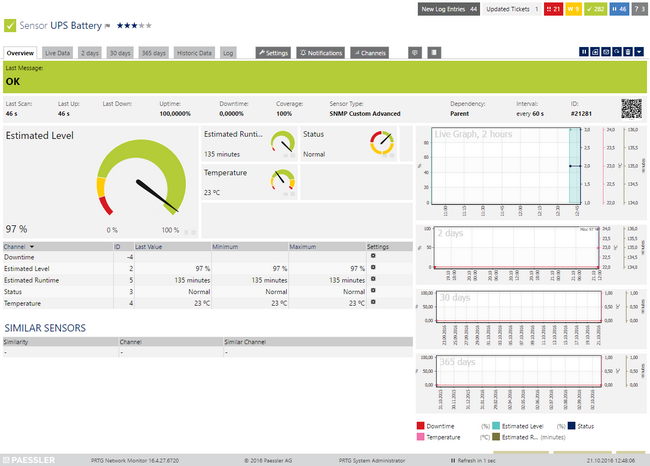650x466 pixels.
Task: Click the interval value every 60 s
Action: click(530, 114)
